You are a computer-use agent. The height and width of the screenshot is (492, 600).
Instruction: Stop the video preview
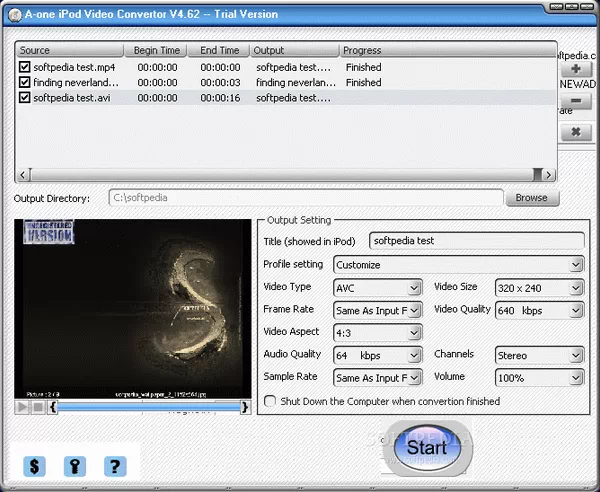point(38,407)
